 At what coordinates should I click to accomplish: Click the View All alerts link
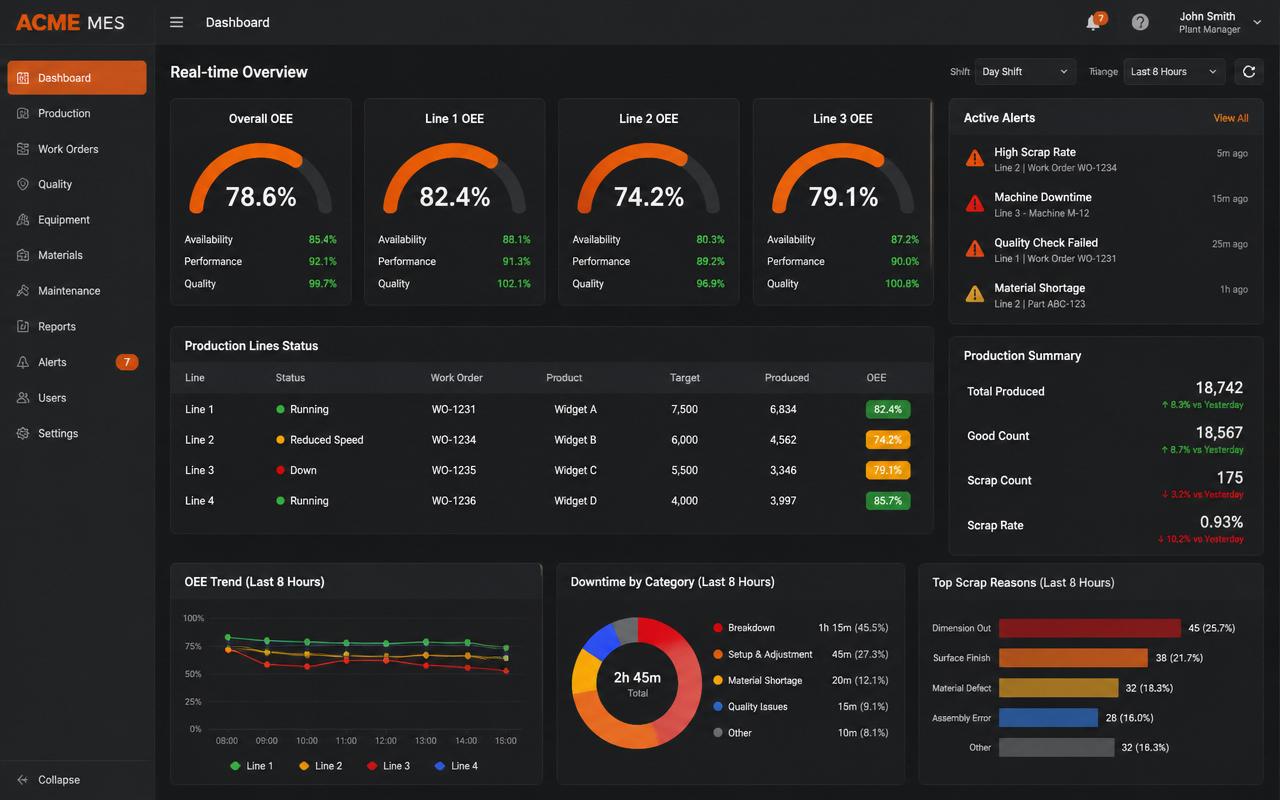tap(1231, 118)
